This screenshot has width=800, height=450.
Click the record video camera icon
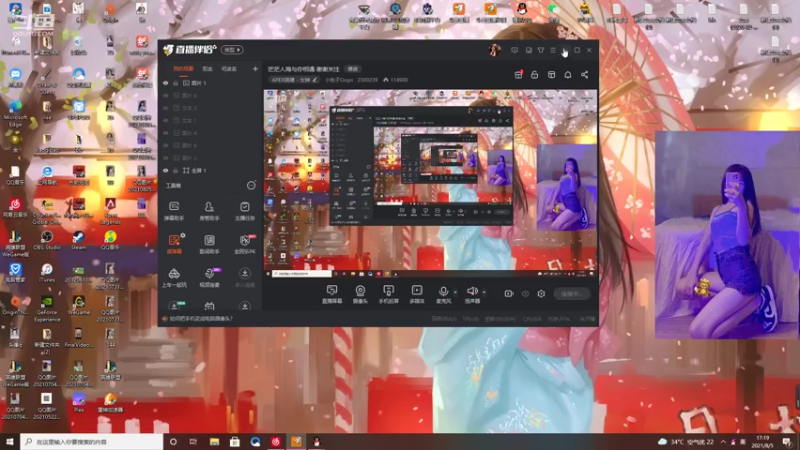[x=509, y=294]
